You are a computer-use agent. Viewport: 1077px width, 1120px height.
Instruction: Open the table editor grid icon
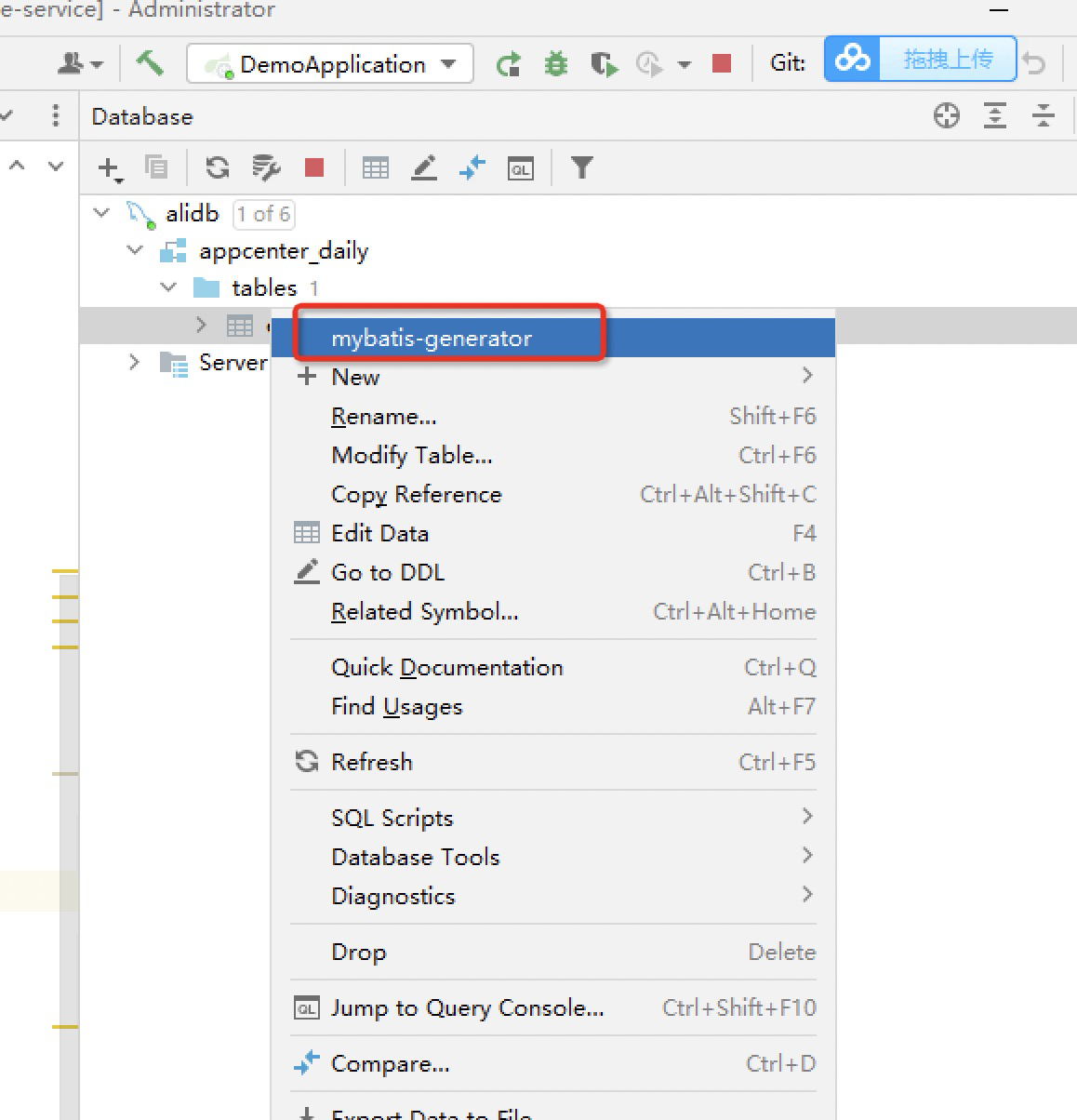376,168
